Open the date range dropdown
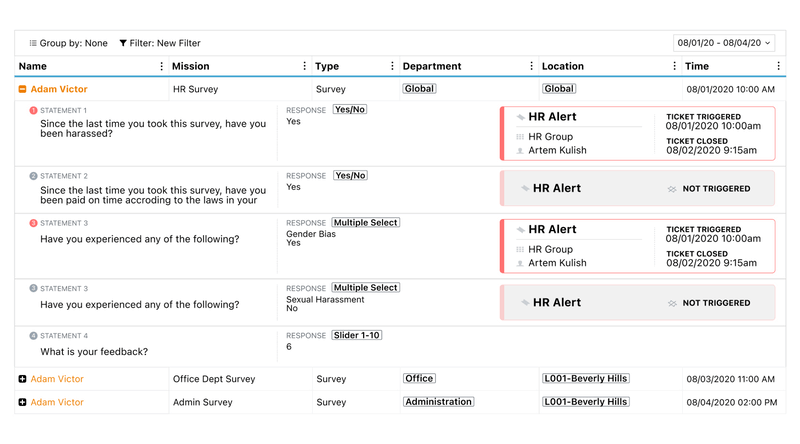 click(x=724, y=43)
